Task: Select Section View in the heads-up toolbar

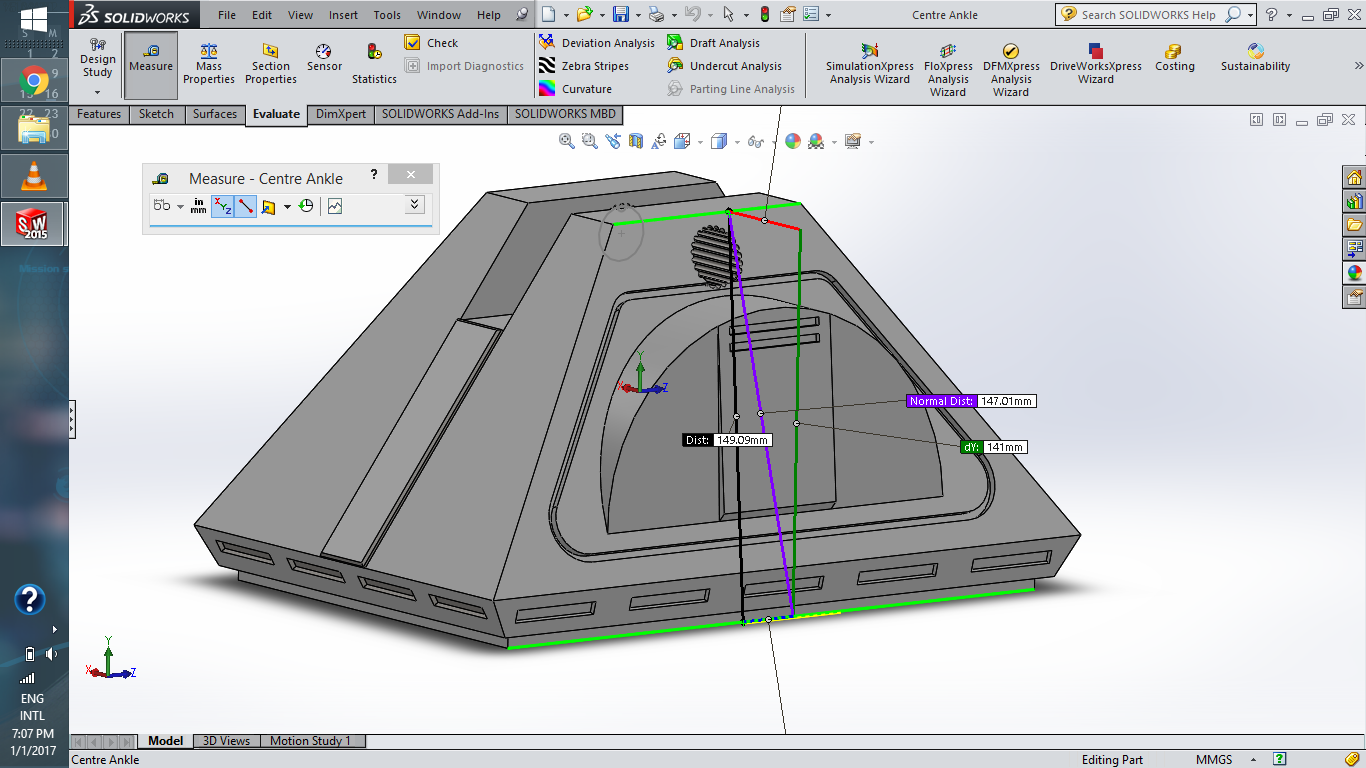Action: pyautogui.click(x=636, y=141)
